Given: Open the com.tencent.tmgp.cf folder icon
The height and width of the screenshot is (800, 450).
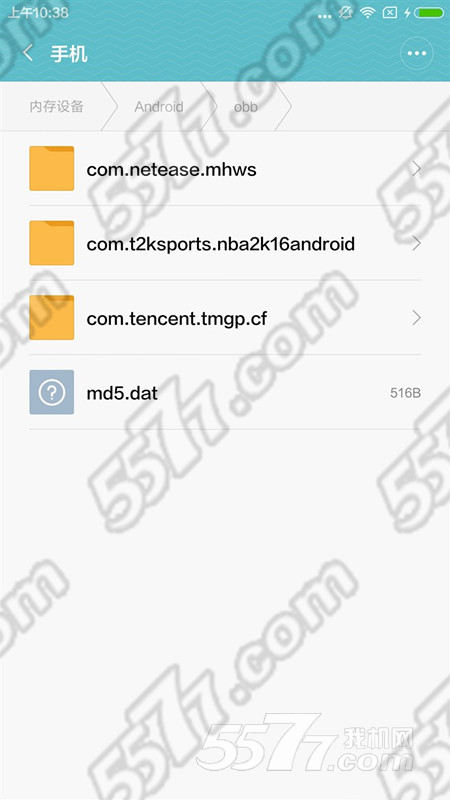Looking at the screenshot, I should (52, 317).
